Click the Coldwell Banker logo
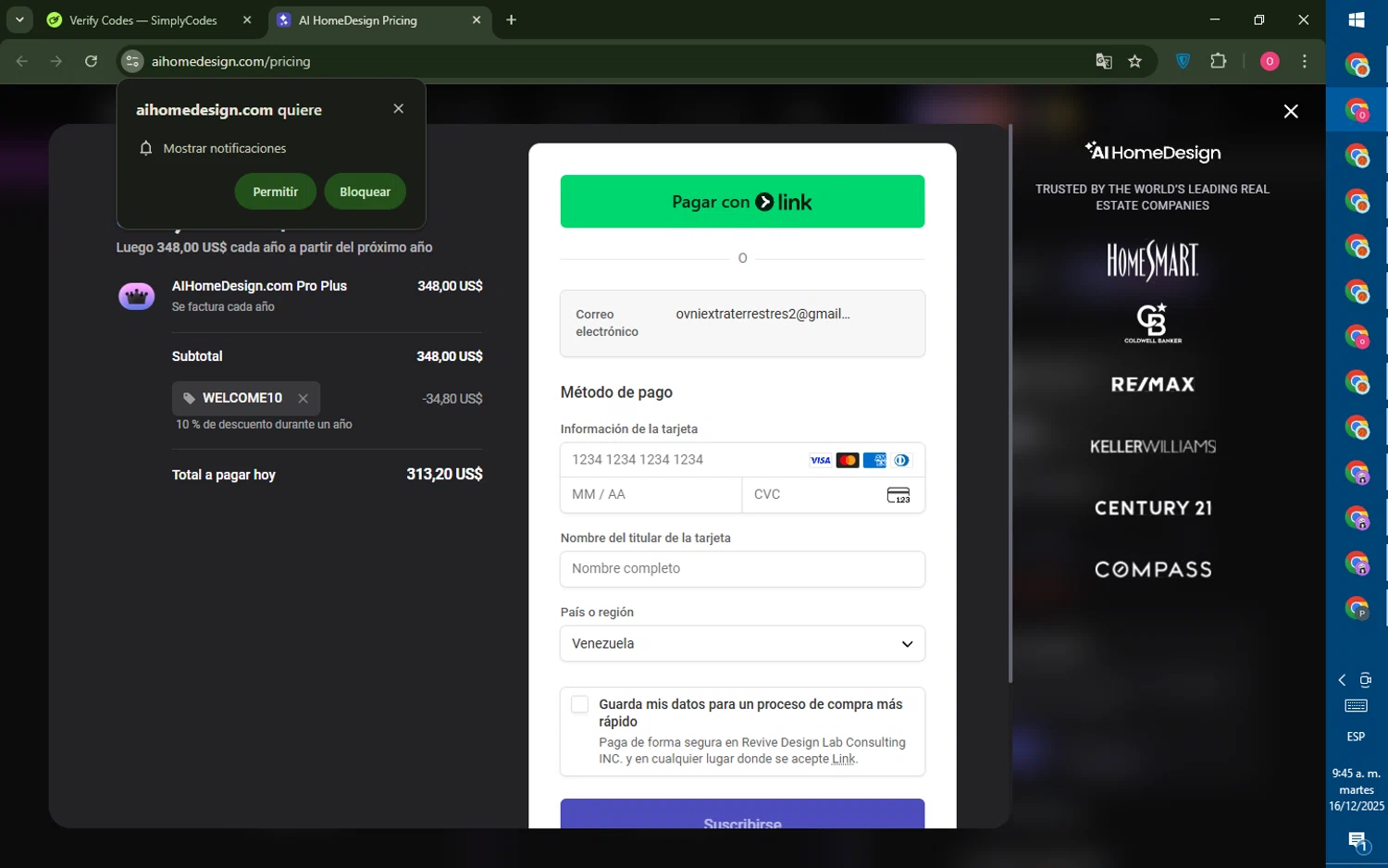The width and height of the screenshot is (1388, 868). tap(1153, 323)
